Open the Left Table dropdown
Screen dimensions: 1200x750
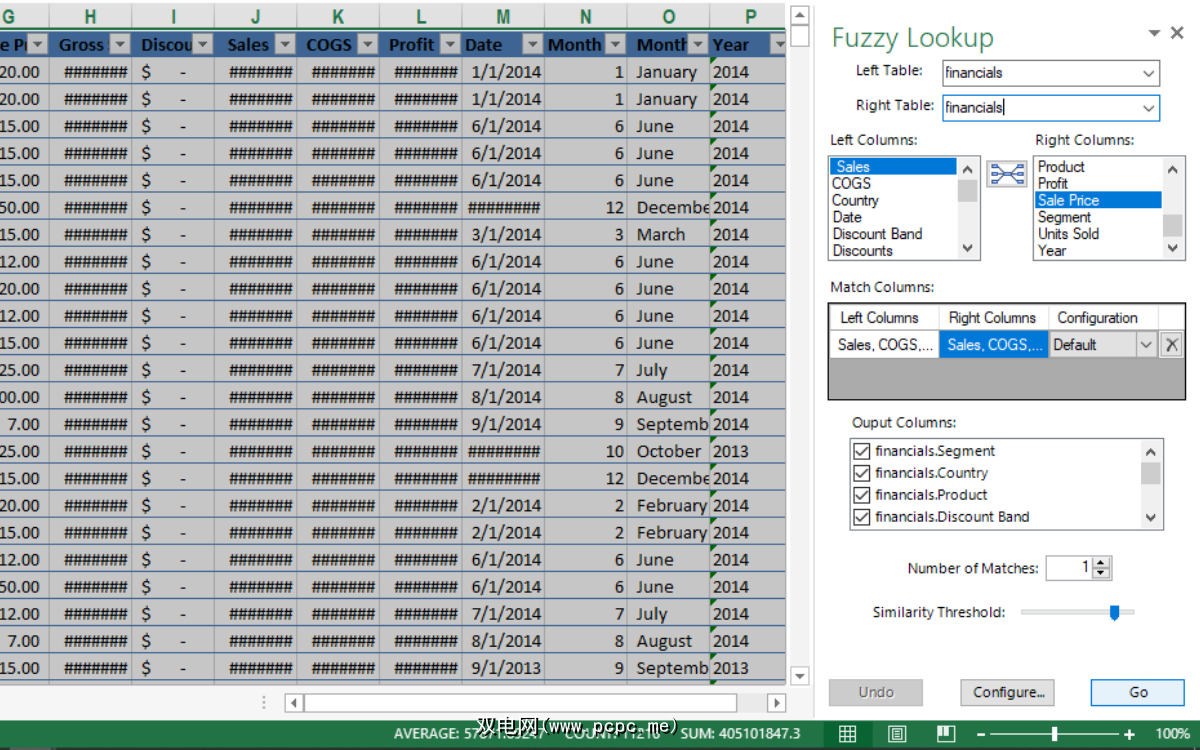[1147, 73]
